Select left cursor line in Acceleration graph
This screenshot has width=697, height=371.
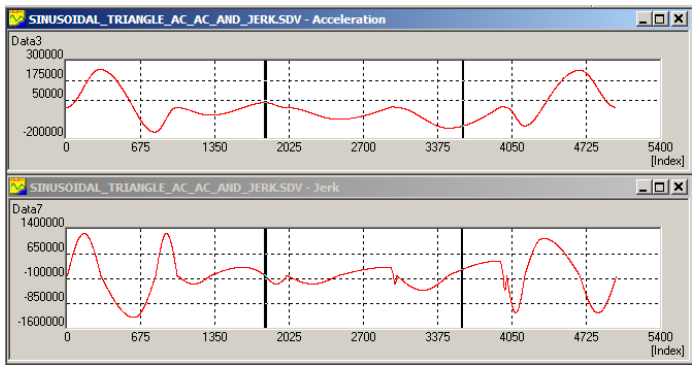click(265, 99)
